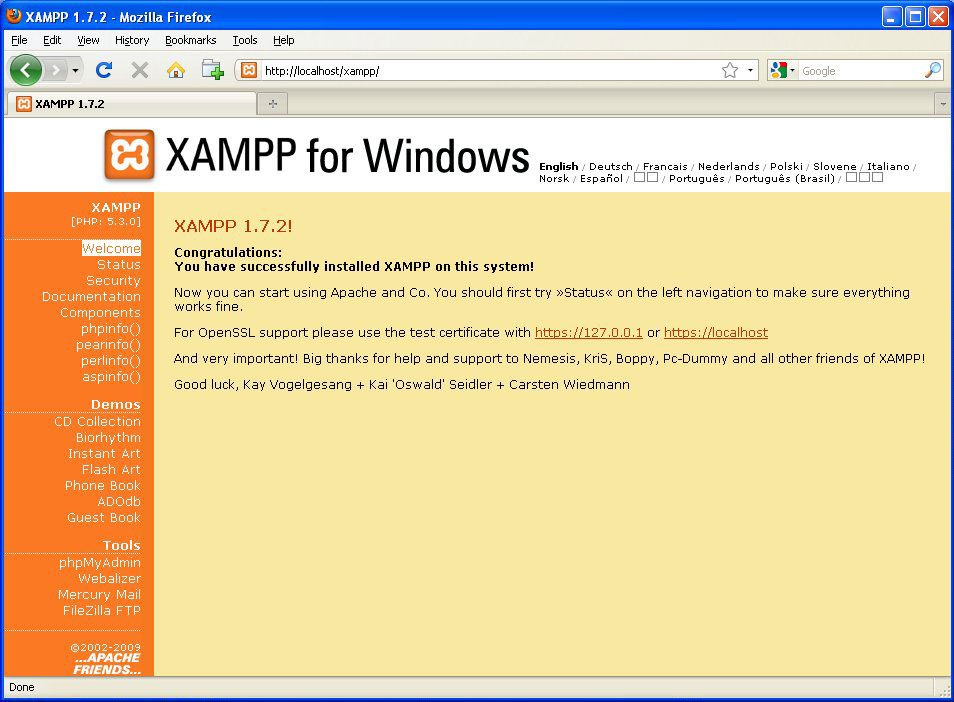Click the Stop loading X icon
954x702 pixels.
click(140, 71)
